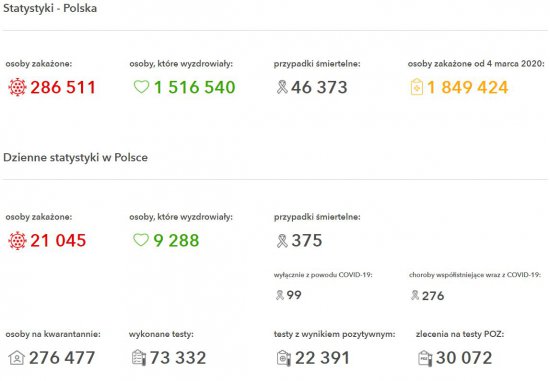Click the green heart icon beside 1 516 540

[x=142, y=87]
